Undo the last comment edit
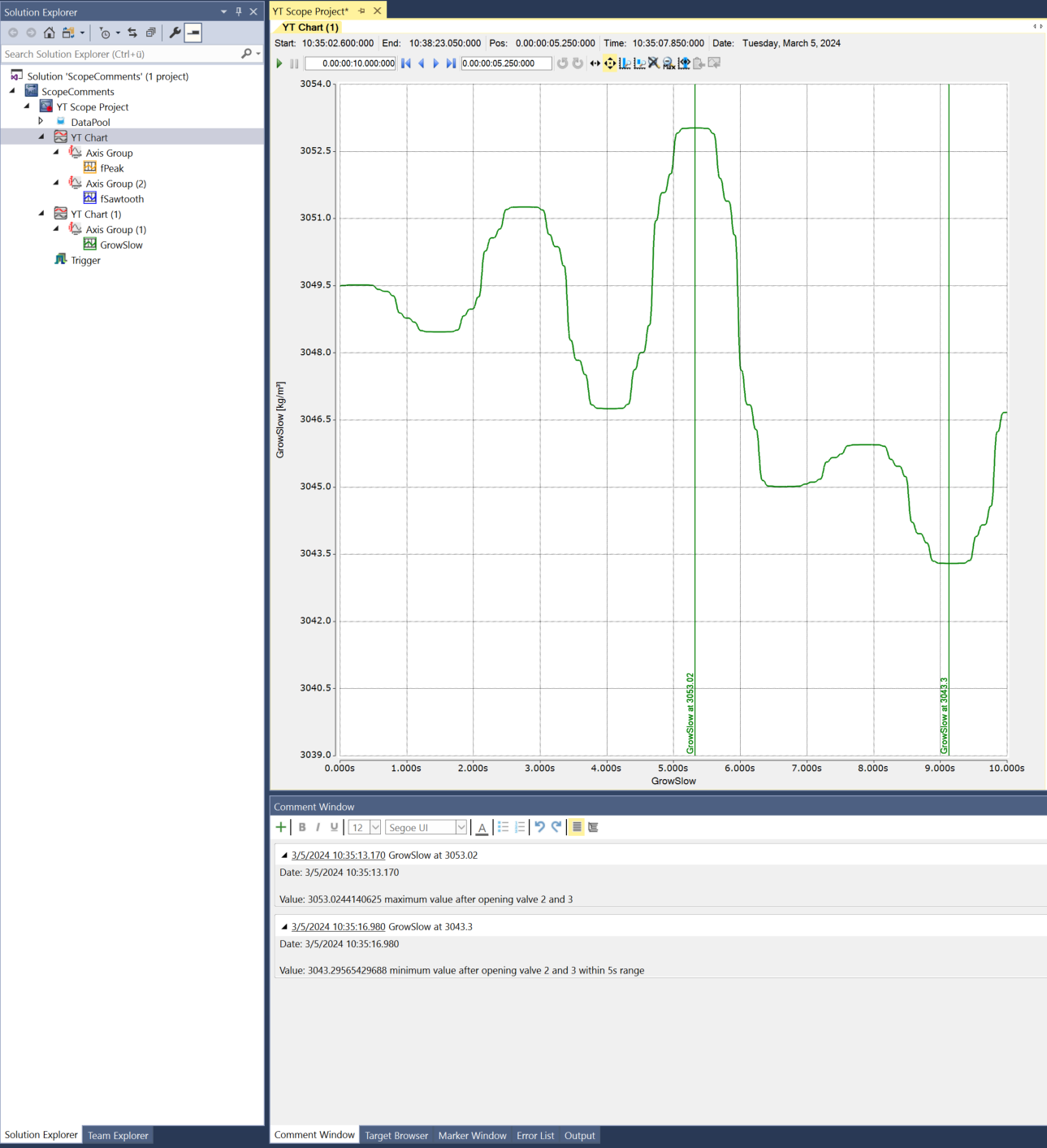Screen dimensions: 1047x1148 coord(539,827)
